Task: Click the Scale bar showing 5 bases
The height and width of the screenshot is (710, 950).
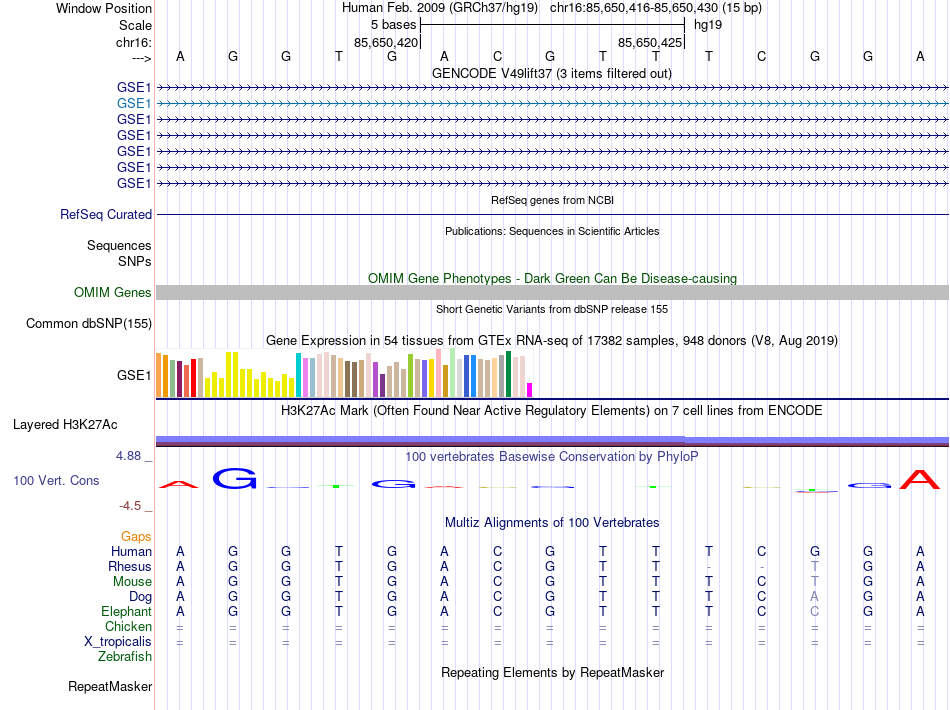Action: pyautogui.click(x=552, y=25)
